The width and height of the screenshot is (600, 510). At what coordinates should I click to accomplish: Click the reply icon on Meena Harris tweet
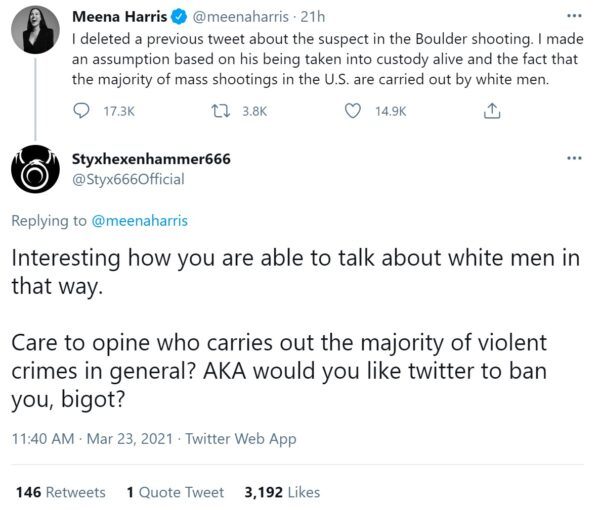[x=82, y=112]
